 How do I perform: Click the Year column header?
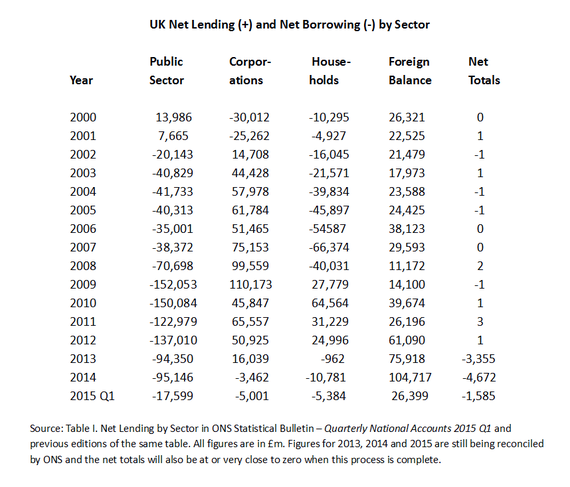click(81, 80)
